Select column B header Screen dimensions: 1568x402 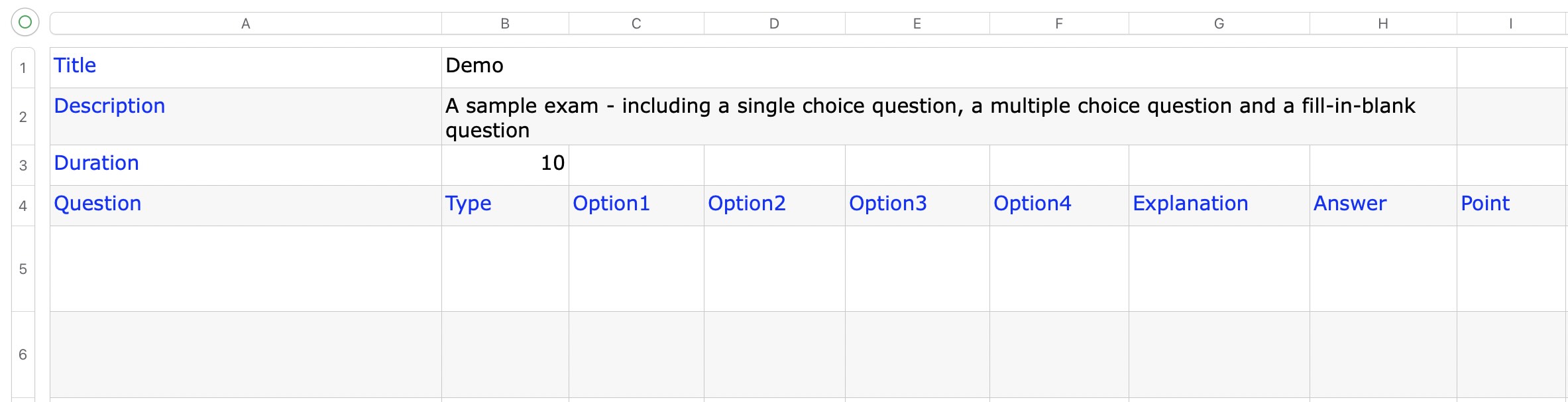tap(505, 24)
